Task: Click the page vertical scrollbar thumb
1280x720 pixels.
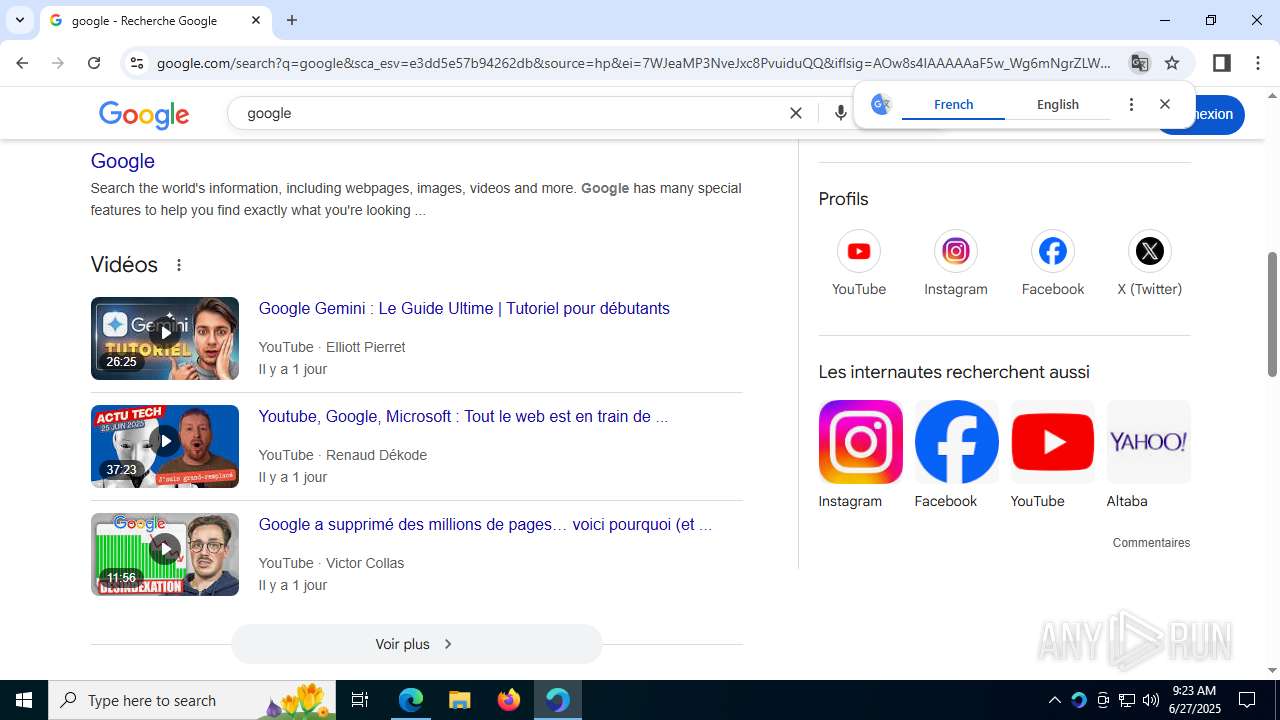Action: [x=1272, y=314]
